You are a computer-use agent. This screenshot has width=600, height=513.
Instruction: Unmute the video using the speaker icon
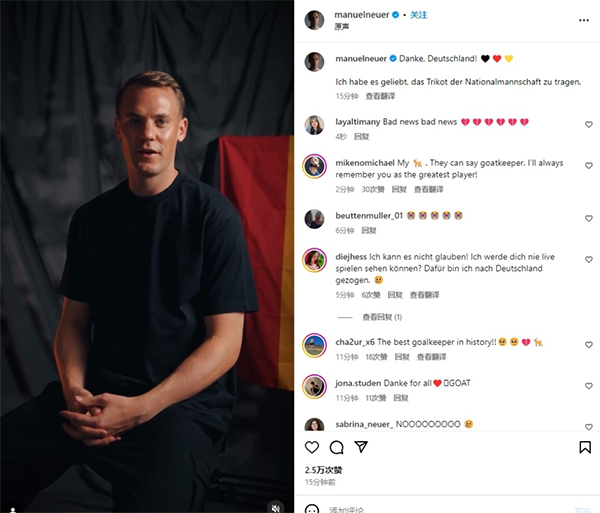[276, 508]
